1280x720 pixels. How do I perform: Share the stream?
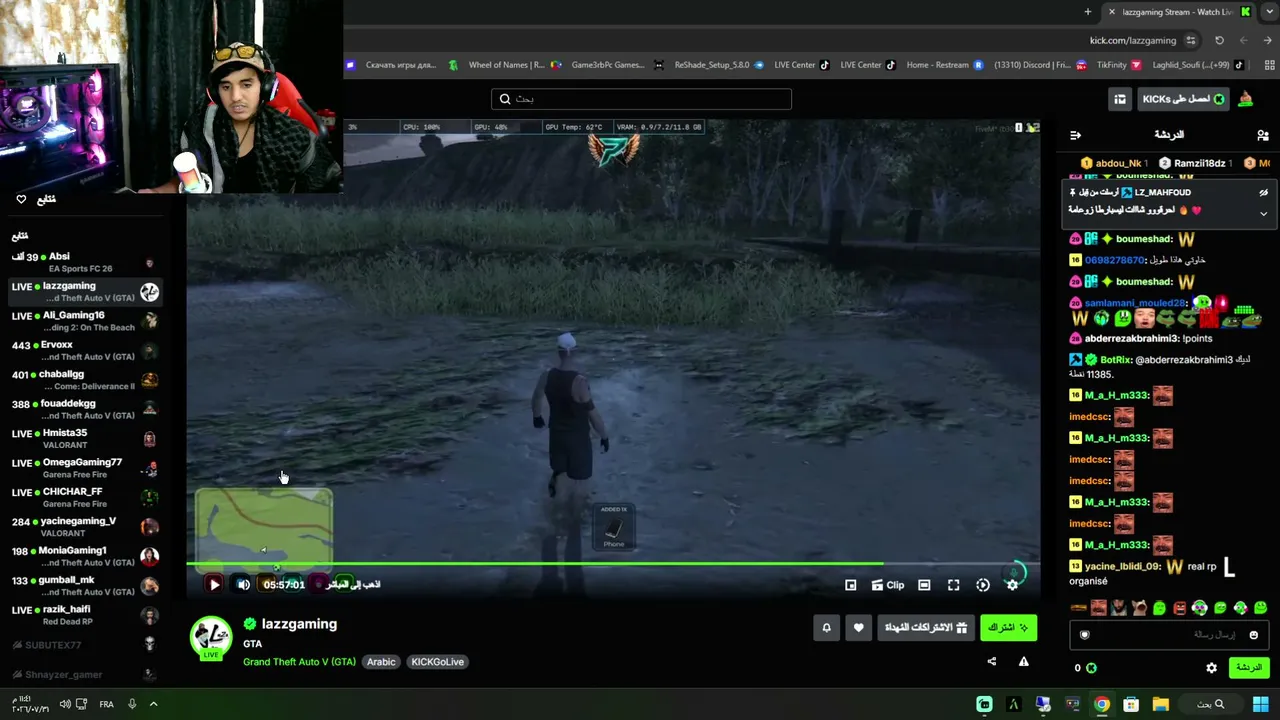pos(991,661)
